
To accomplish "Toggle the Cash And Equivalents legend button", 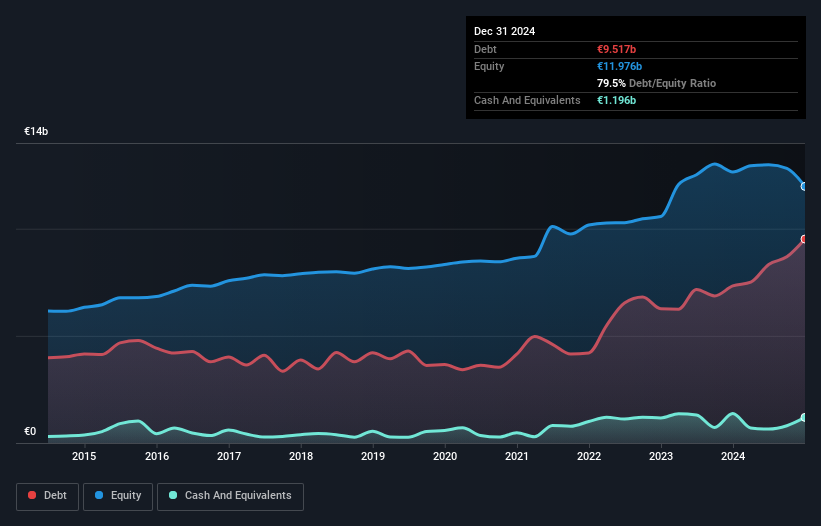I will pyautogui.click(x=230, y=496).
